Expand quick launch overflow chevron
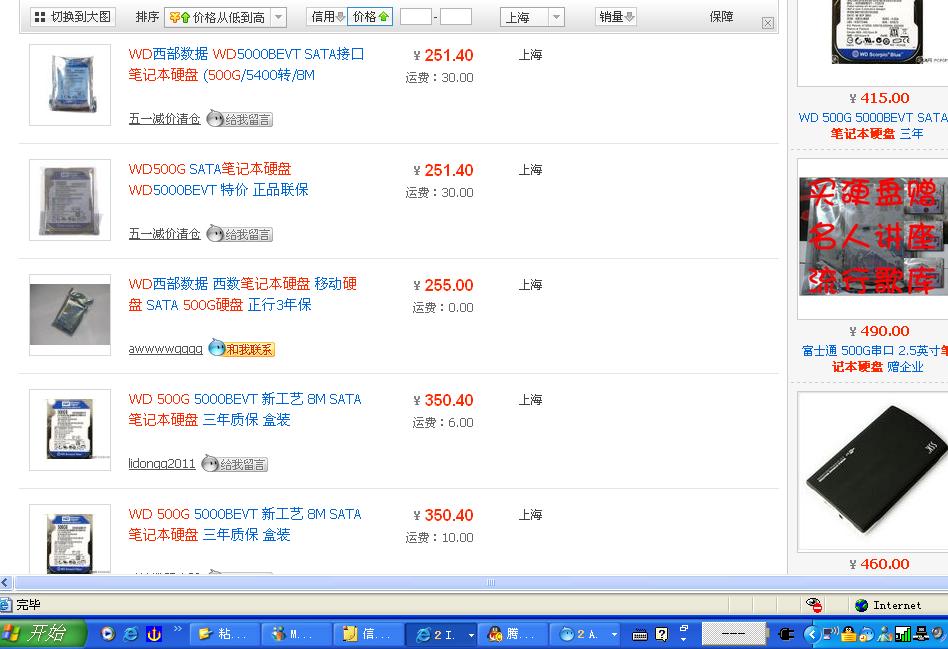948x649 pixels. pos(178,629)
